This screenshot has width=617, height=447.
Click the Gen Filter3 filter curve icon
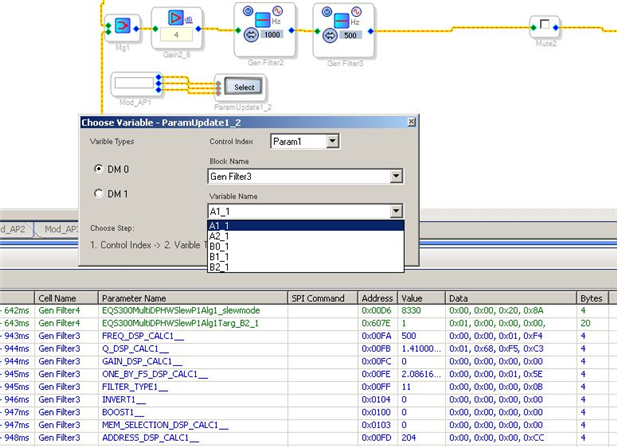pos(341,20)
